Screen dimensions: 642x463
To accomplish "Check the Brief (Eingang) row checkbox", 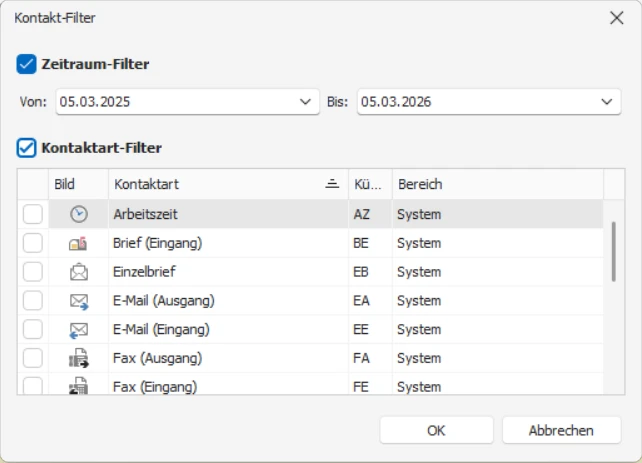I will coord(33,243).
